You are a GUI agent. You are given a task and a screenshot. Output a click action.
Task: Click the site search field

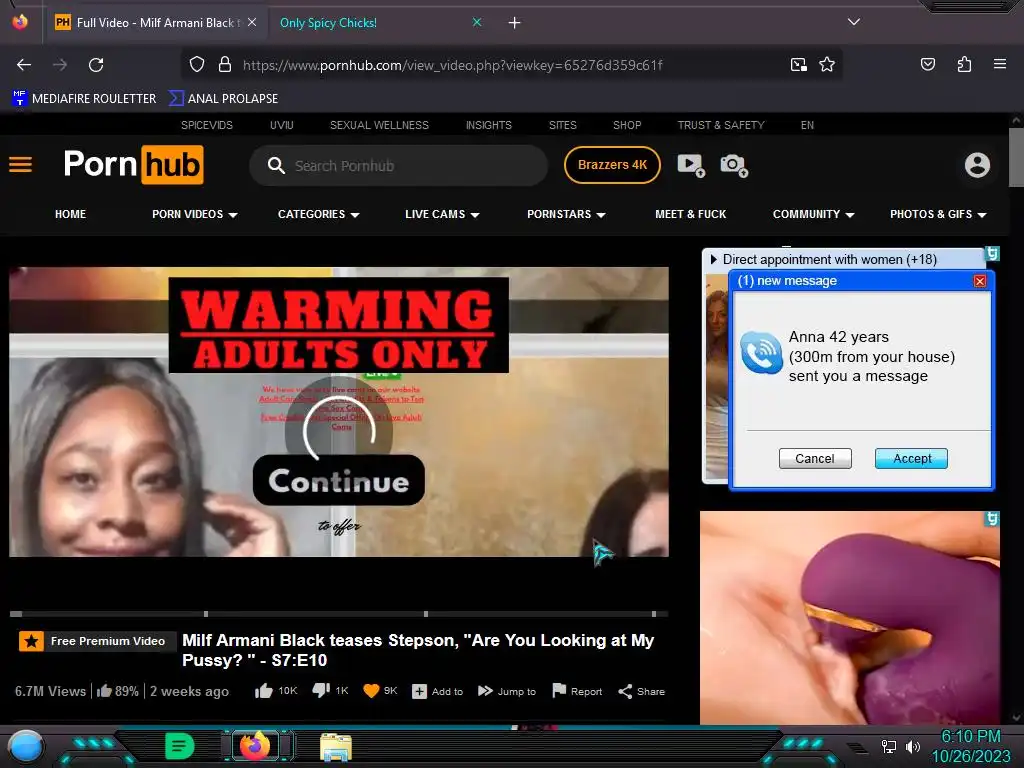click(x=398, y=166)
